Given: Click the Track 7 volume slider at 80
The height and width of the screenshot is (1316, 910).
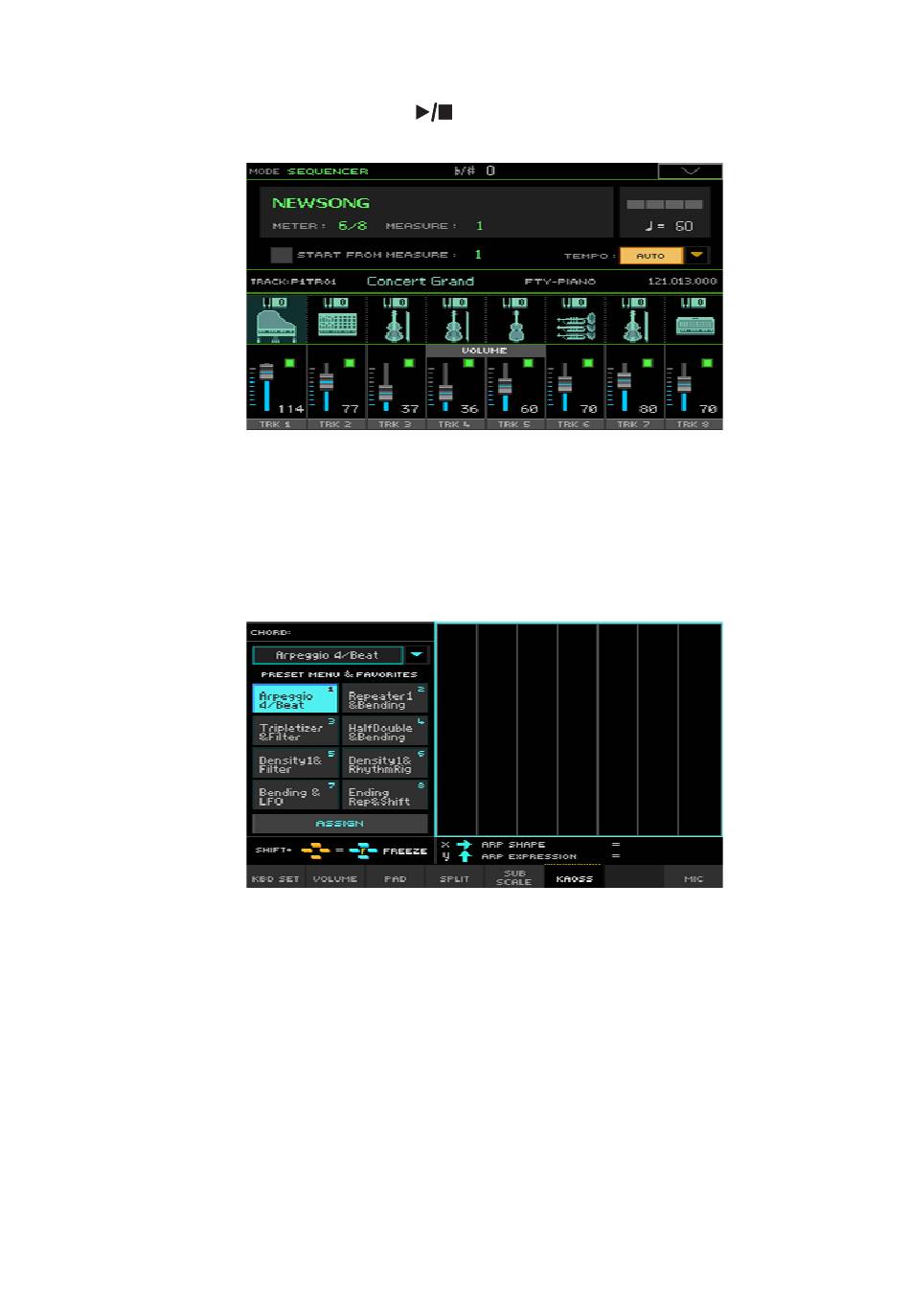Looking at the screenshot, I should (625, 386).
